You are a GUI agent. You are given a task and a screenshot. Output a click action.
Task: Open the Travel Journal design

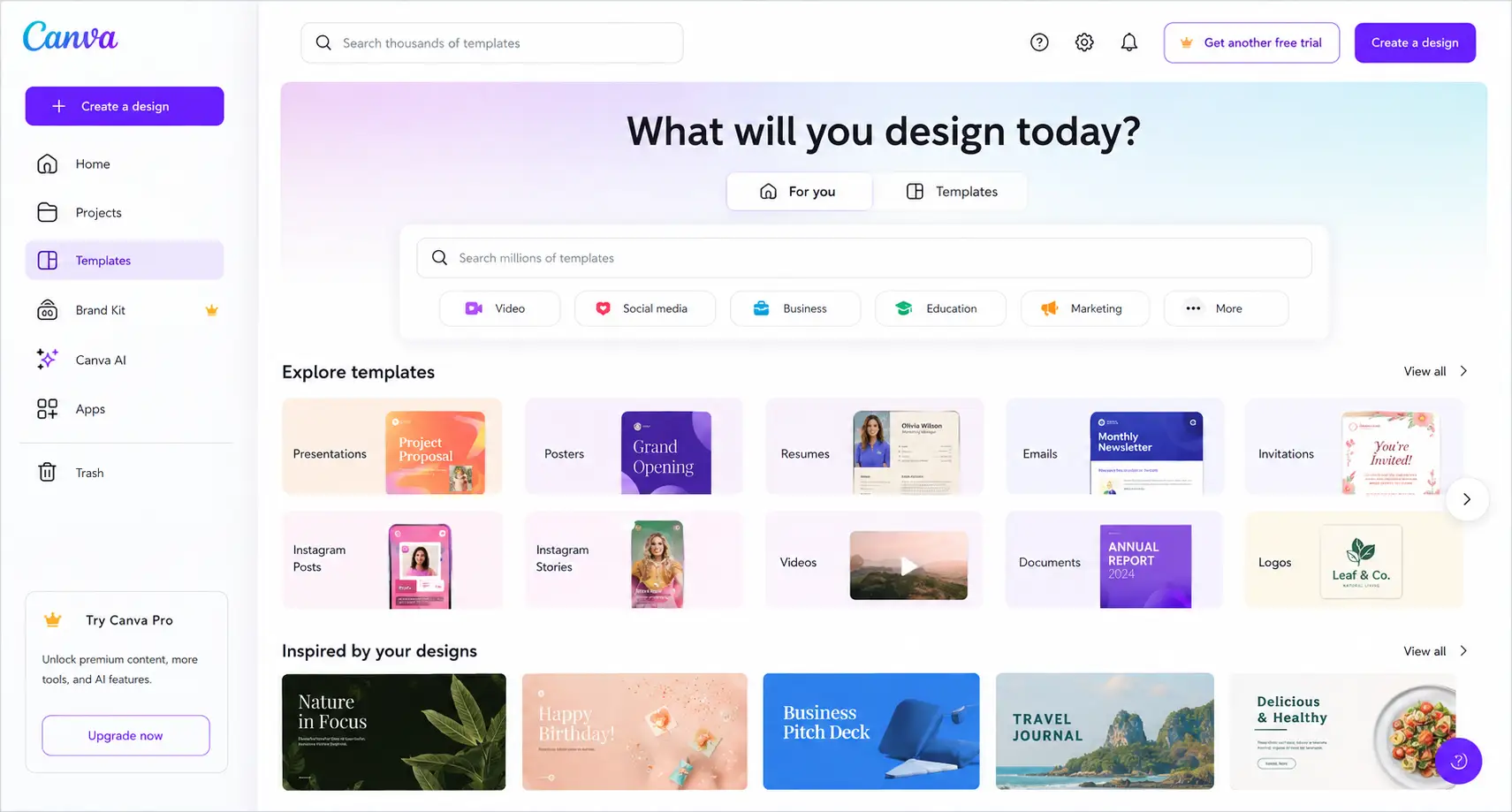1105,732
